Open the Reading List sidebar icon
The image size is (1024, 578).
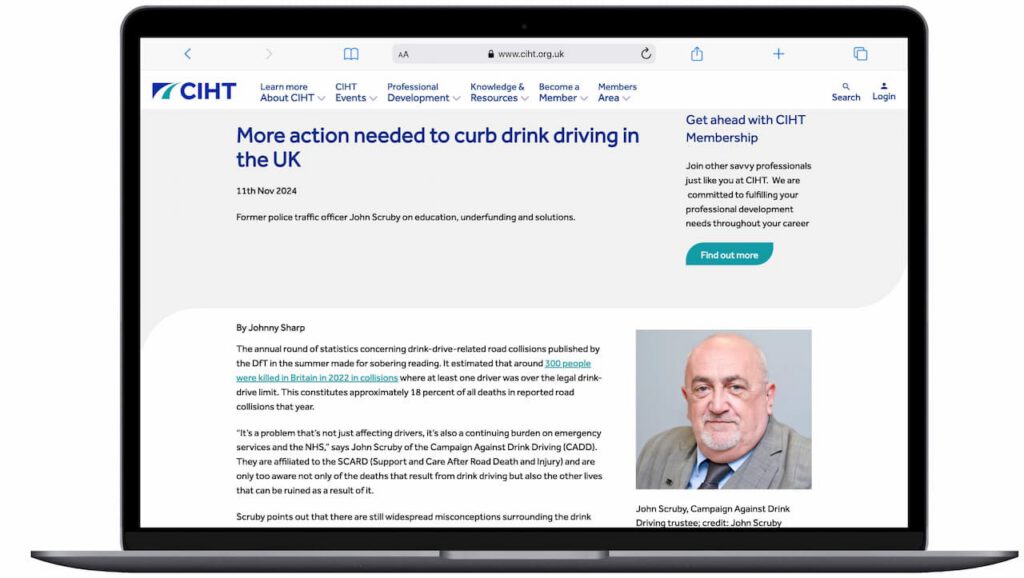[x=351, y=53]
